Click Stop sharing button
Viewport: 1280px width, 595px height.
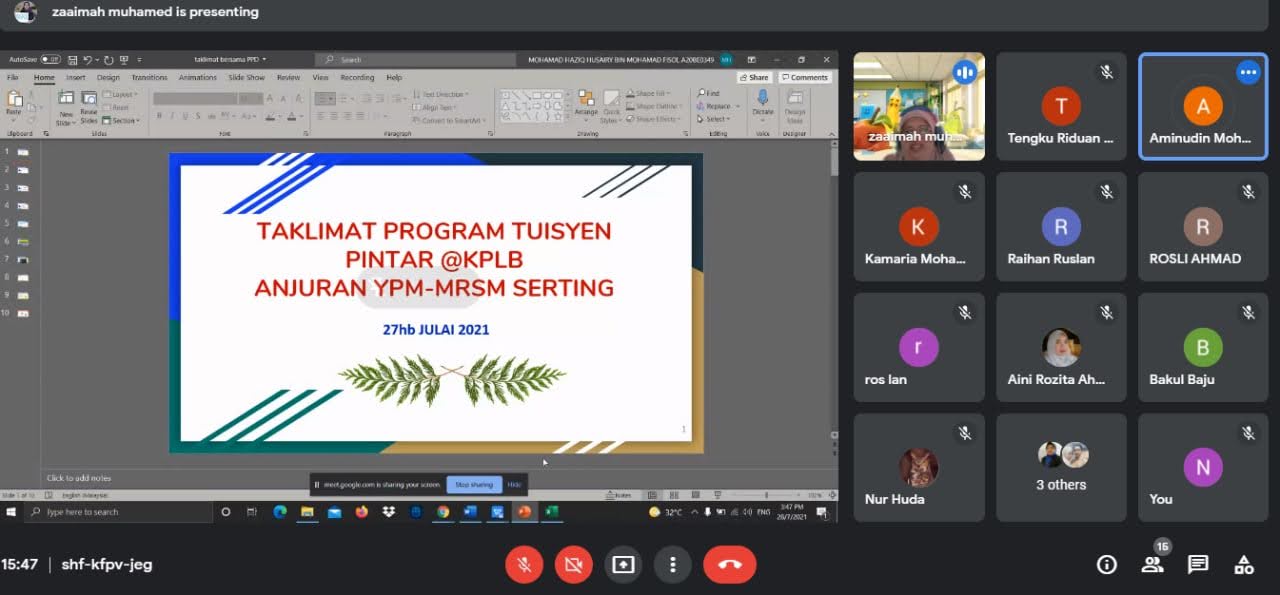[x=474, y=485]
